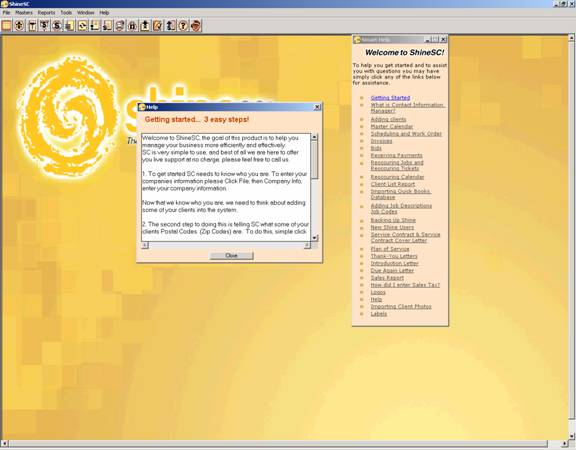Click the brown face icon at the toolbar's end
Viewport: 576px width, 450px height.
pyautogui.click(x=196, y=26)
